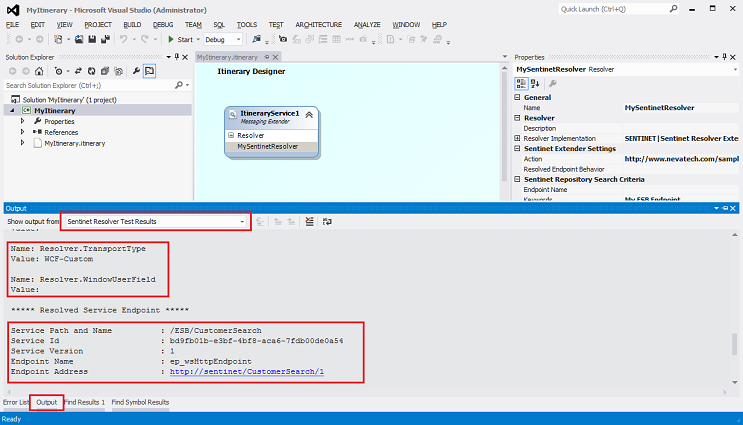Select MySentinetResolver in the itinerary shape
743x425 pixels.
pyautogui.click(x=267, y=146)
